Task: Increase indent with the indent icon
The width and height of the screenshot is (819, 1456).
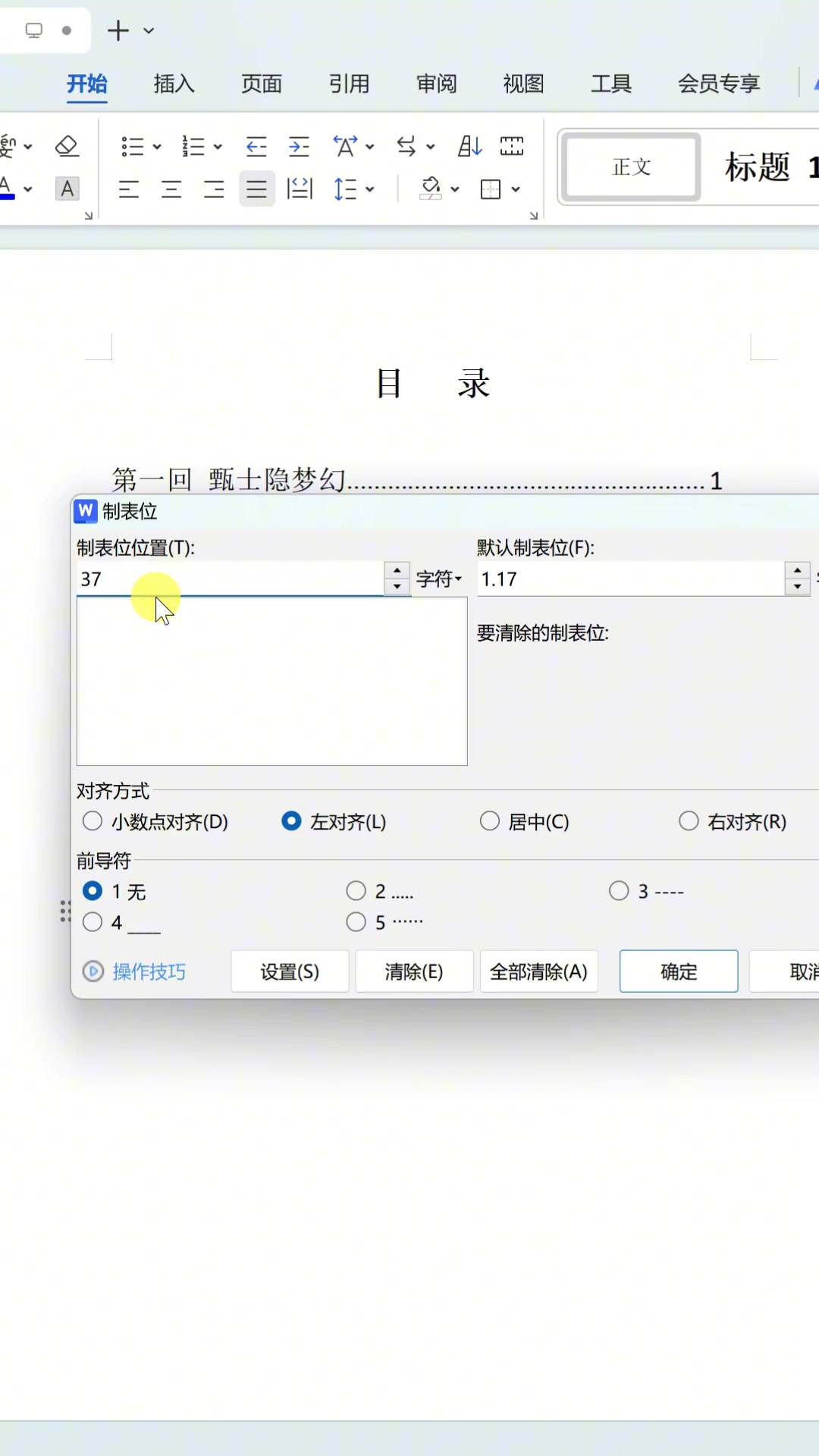Action: pyautogui.click(x=300, y=146)
